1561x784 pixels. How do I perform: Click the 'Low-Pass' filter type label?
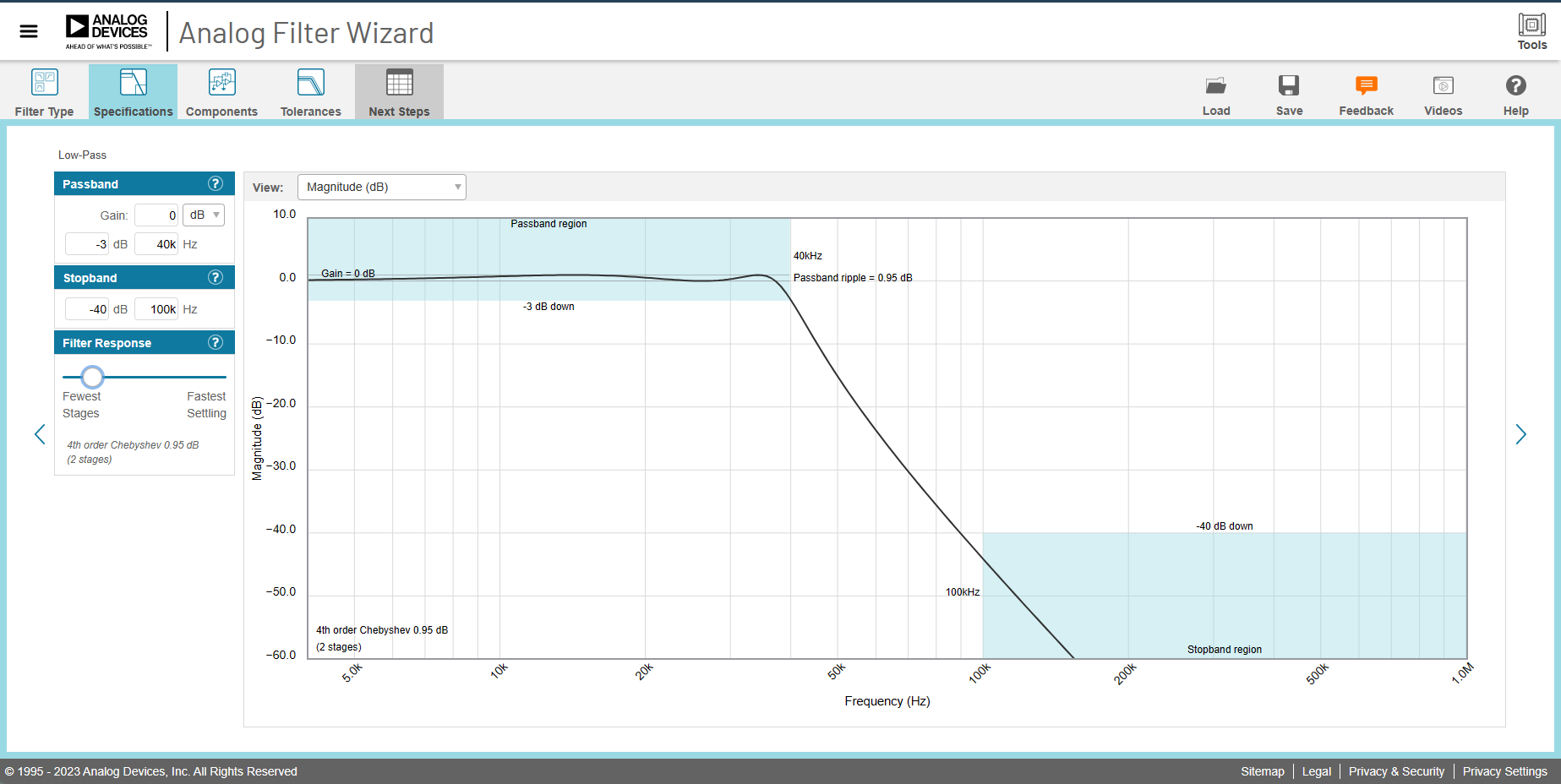[x=82, y=155]
